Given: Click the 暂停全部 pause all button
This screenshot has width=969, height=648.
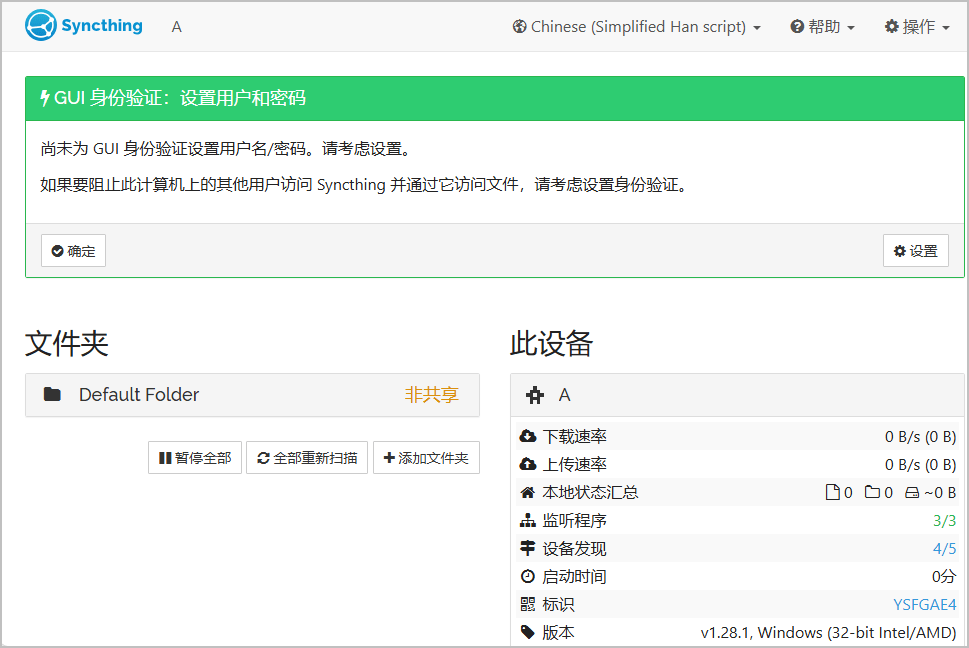Looking at the screenshot, I should pos(195,458).
